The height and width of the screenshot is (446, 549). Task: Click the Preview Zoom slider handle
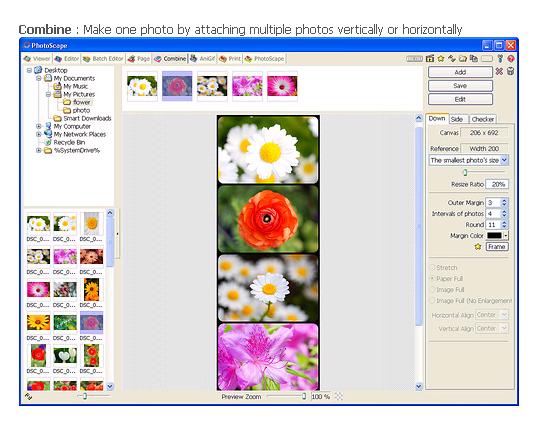pyautogui.click(x=304, y=396)
